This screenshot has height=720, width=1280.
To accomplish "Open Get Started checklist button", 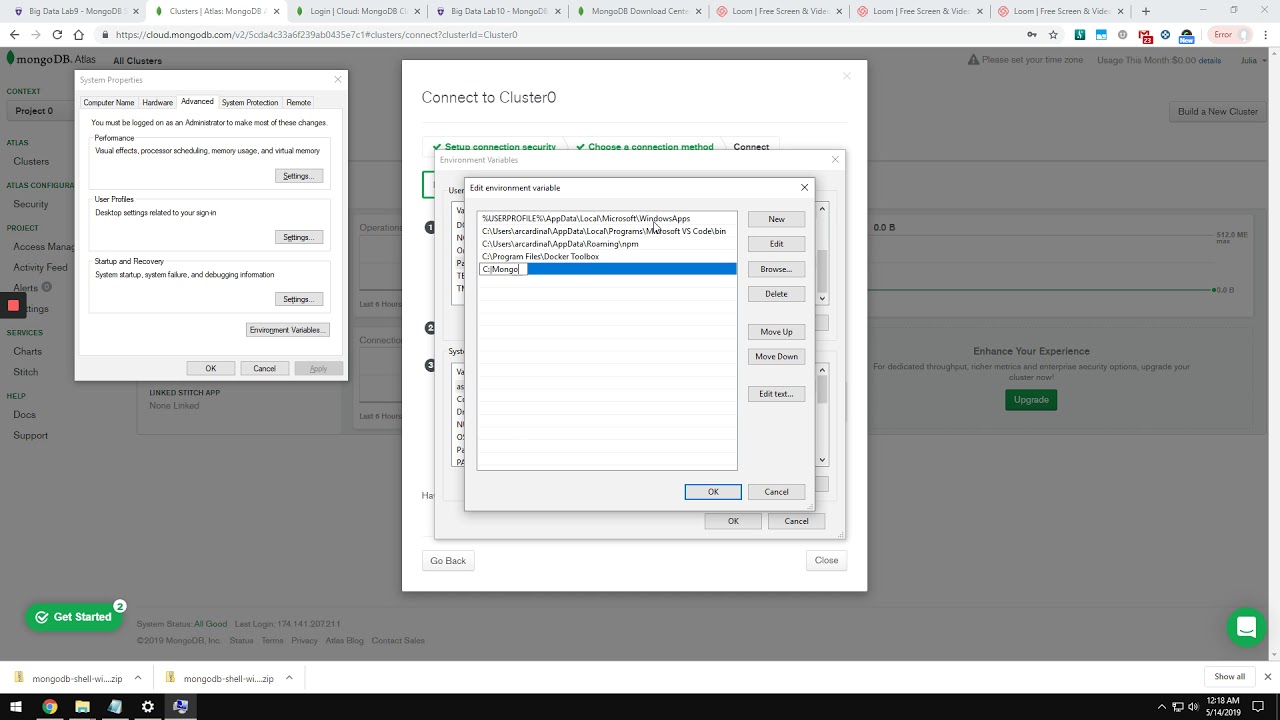I will [x=73, y=617].
